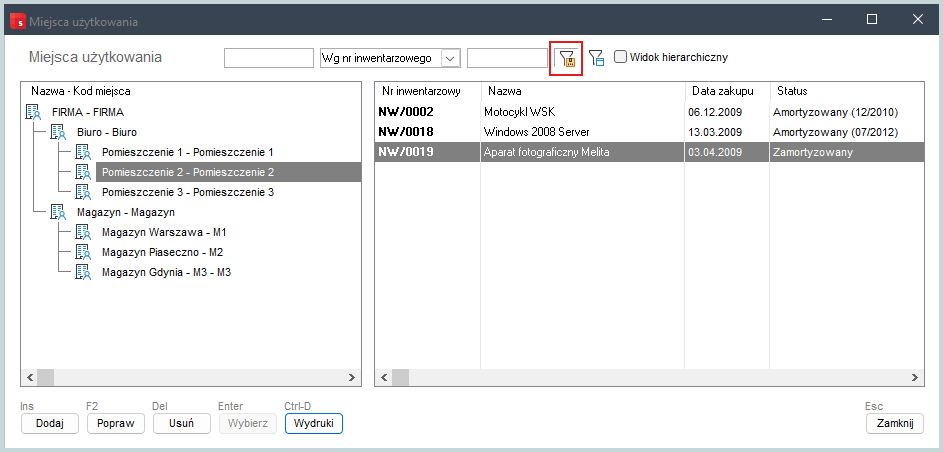
Task: Enable the Widok hierarchiczny checkbox
Action: point(620,57)
